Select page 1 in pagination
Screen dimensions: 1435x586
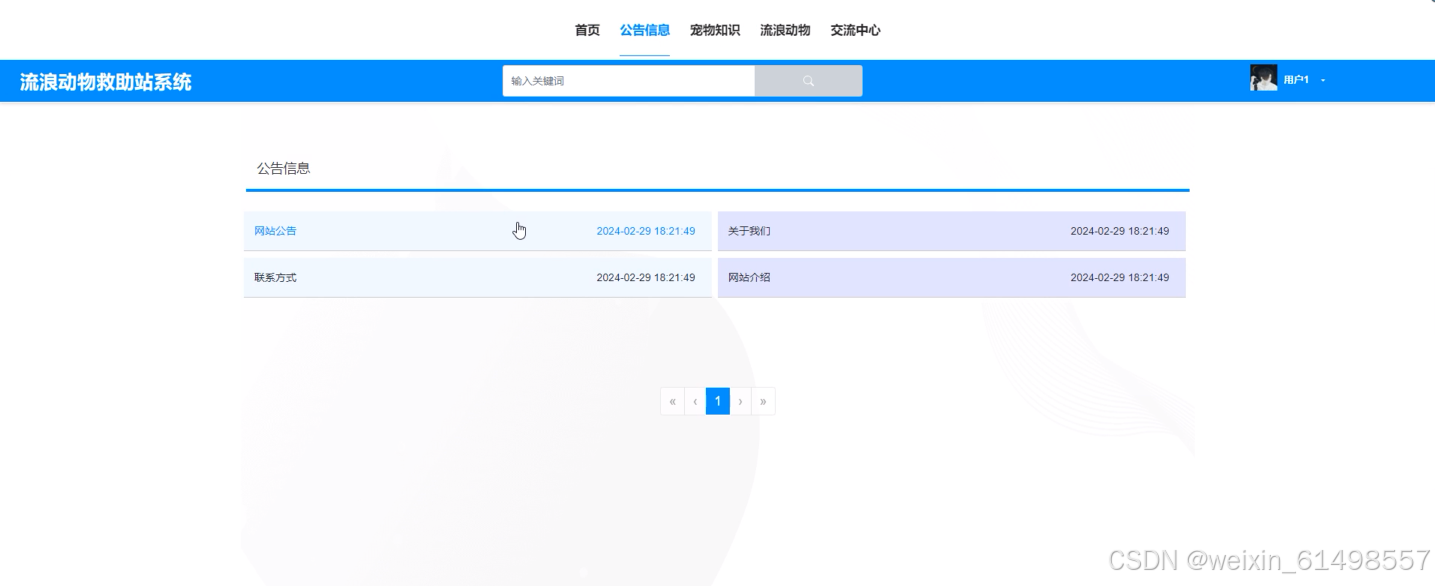(x=718, y=401)
